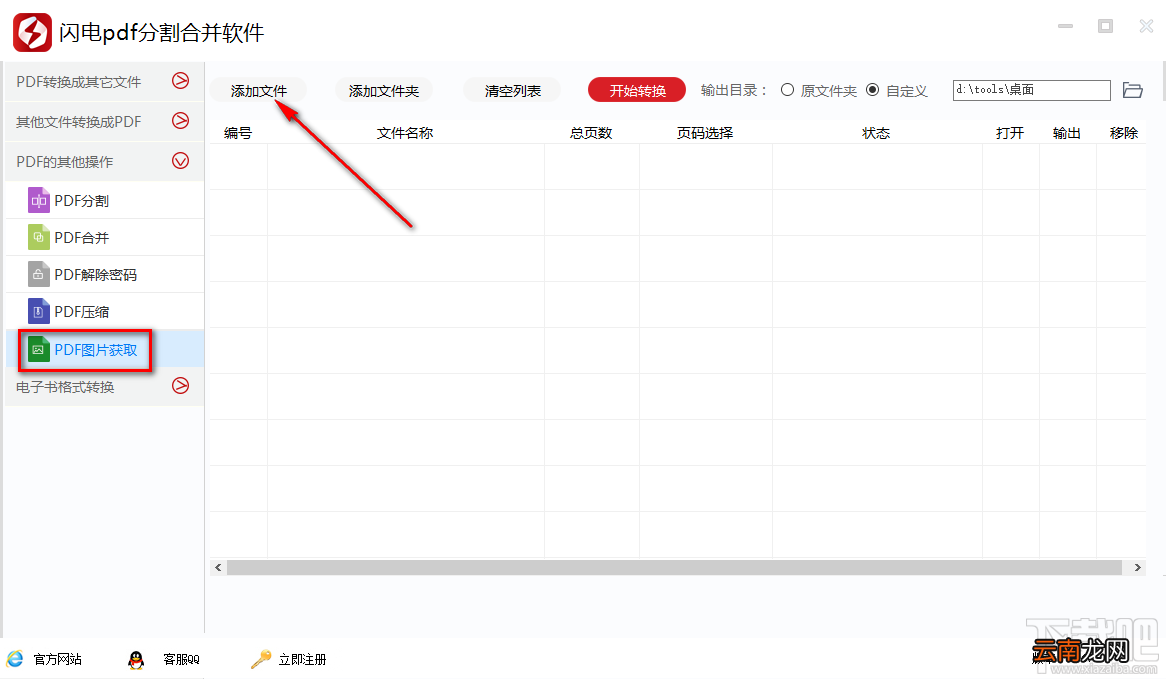Image resolution: width=1166 pixels, height=679 pixels.
Task: Click the 总页数 column header
Action: click(591, 133)
